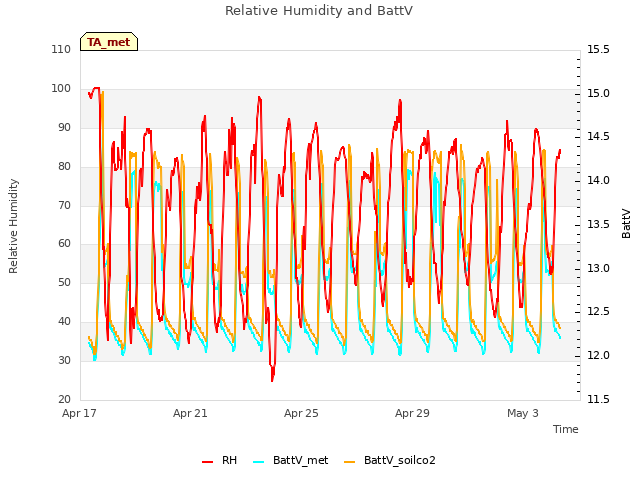Click the 12.0 right axis value
Image resolution: width=640 pixels, height=480 pixels.
[x=598, y=356]
